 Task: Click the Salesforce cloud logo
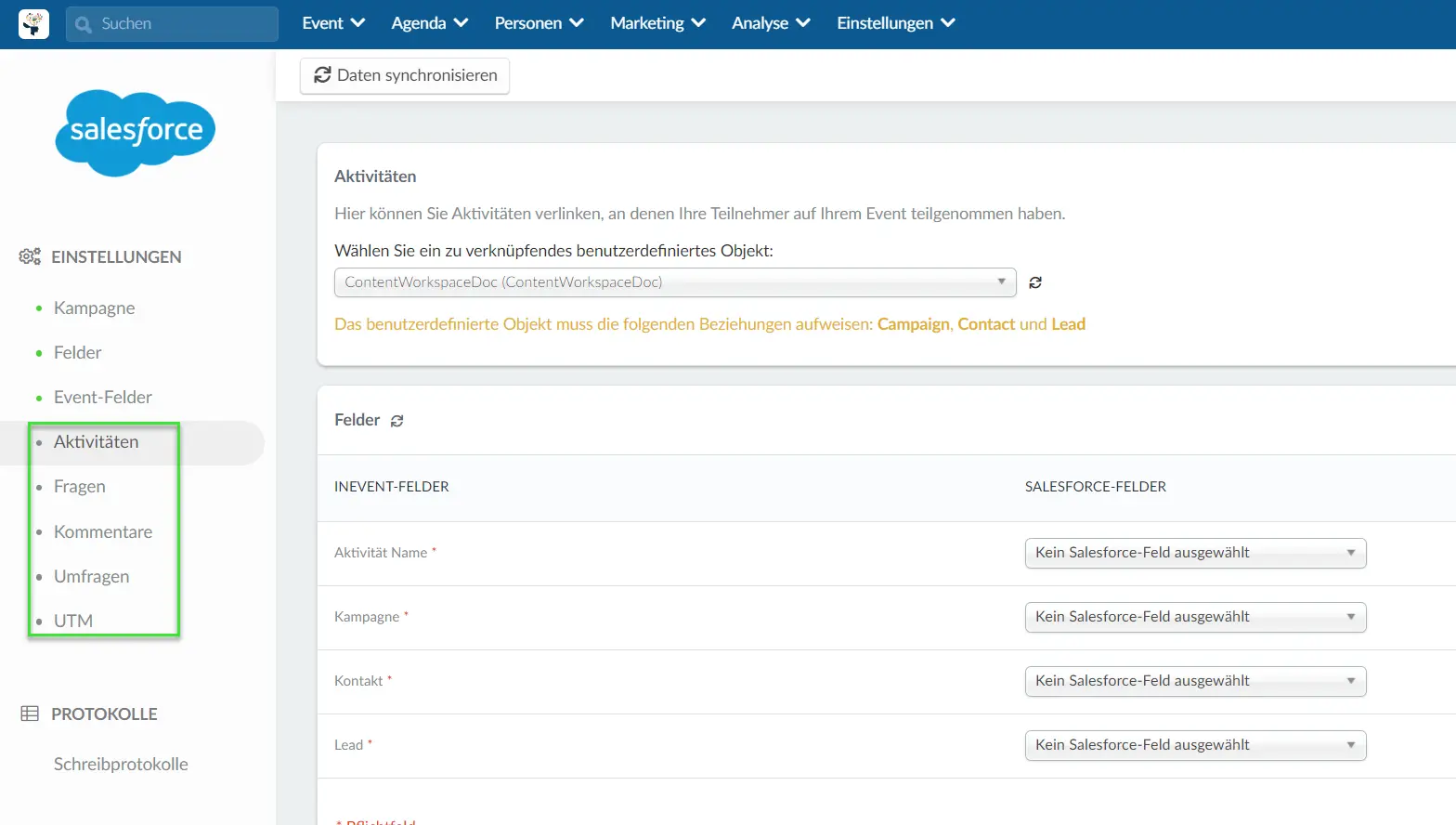(x=136, y=133)
